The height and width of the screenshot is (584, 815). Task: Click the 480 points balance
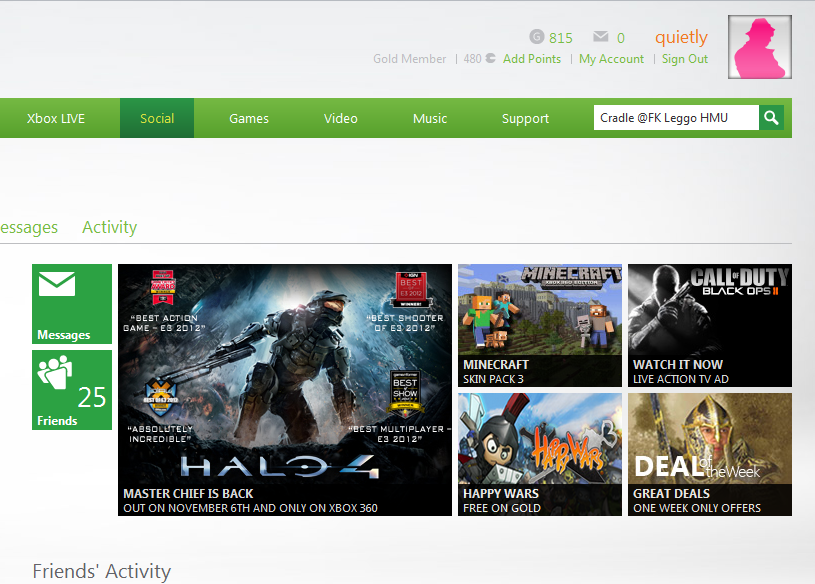click(472, 59)
